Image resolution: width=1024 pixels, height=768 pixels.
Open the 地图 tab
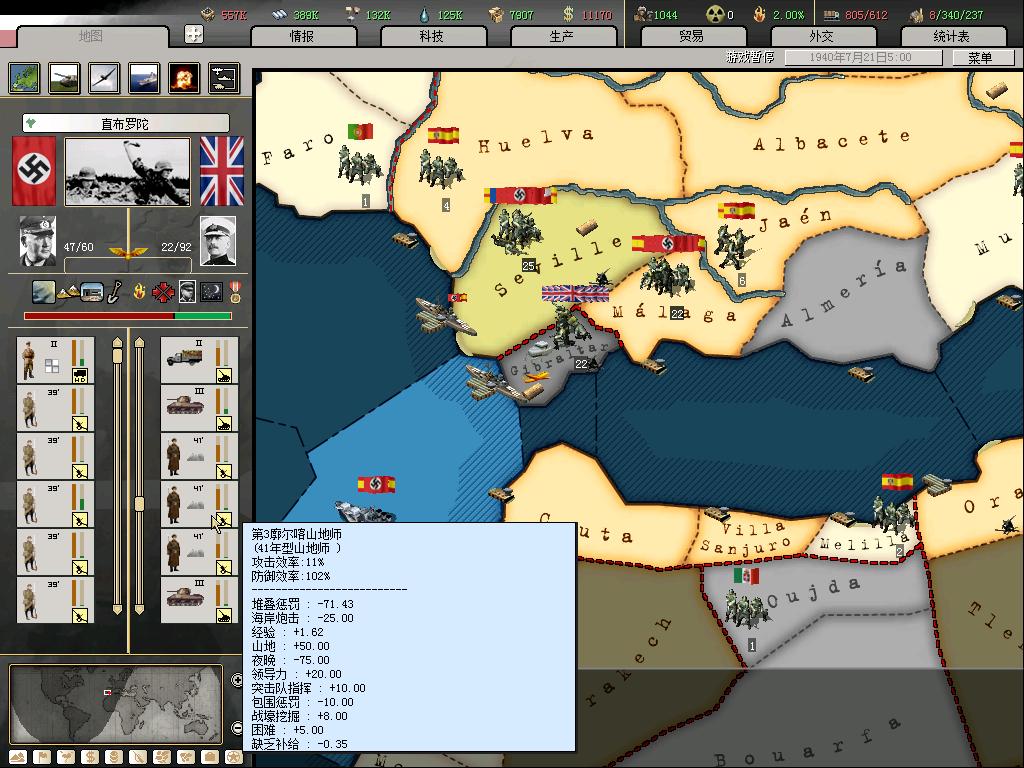pyautogui.click(x=91, y=36)
